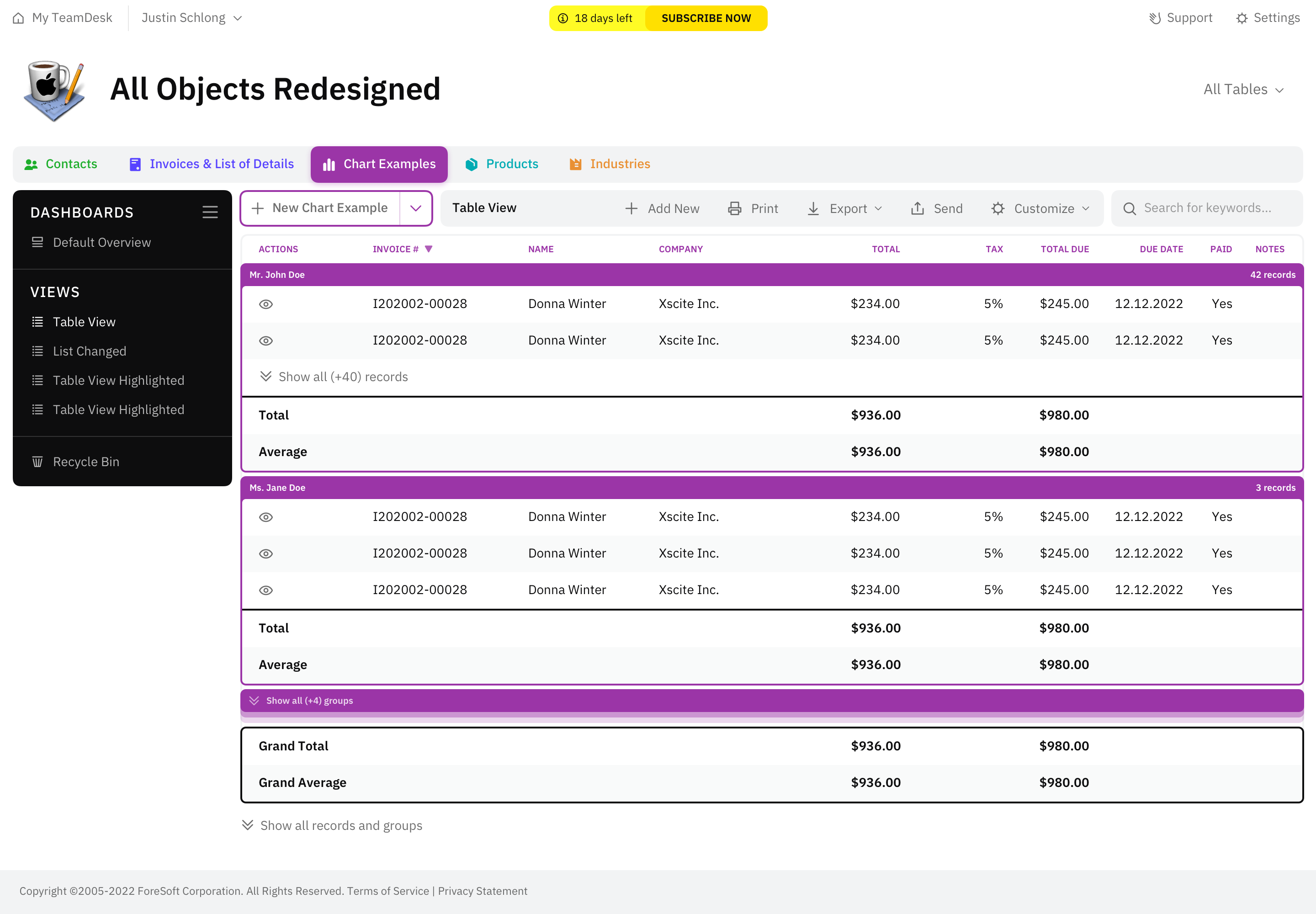This screenshot has height=914, width=1316.
Task: Expand the All Tables dropdown
Action: click(1243, 89)
